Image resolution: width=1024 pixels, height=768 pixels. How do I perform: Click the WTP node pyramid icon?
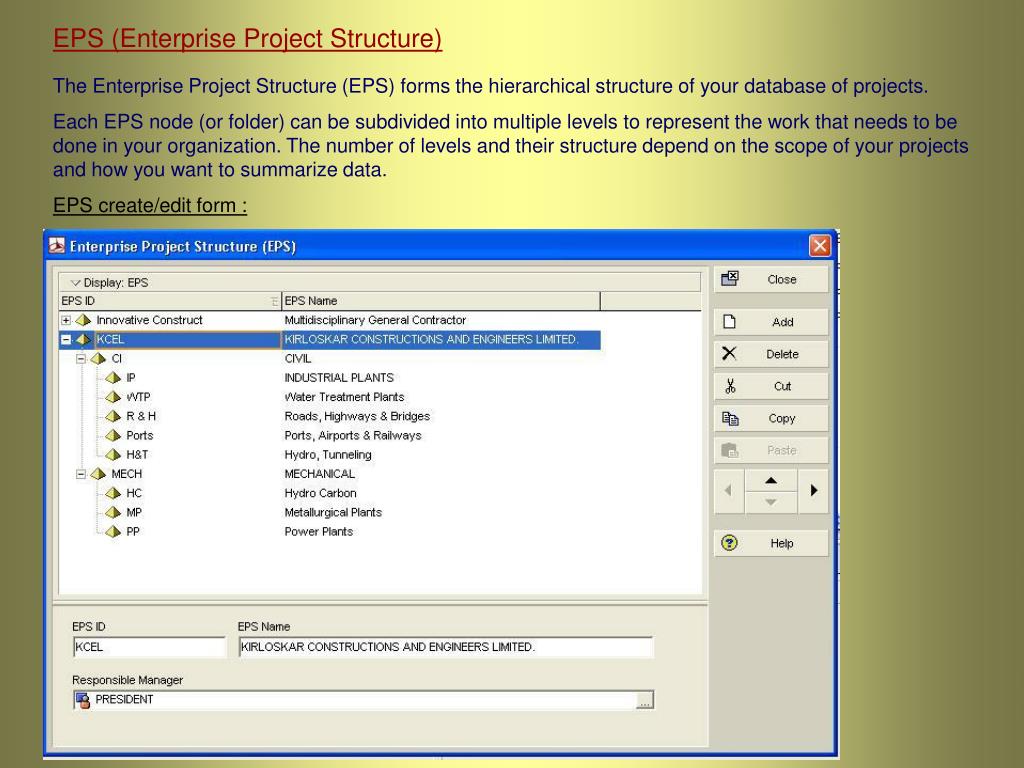[x=113, y=397]
